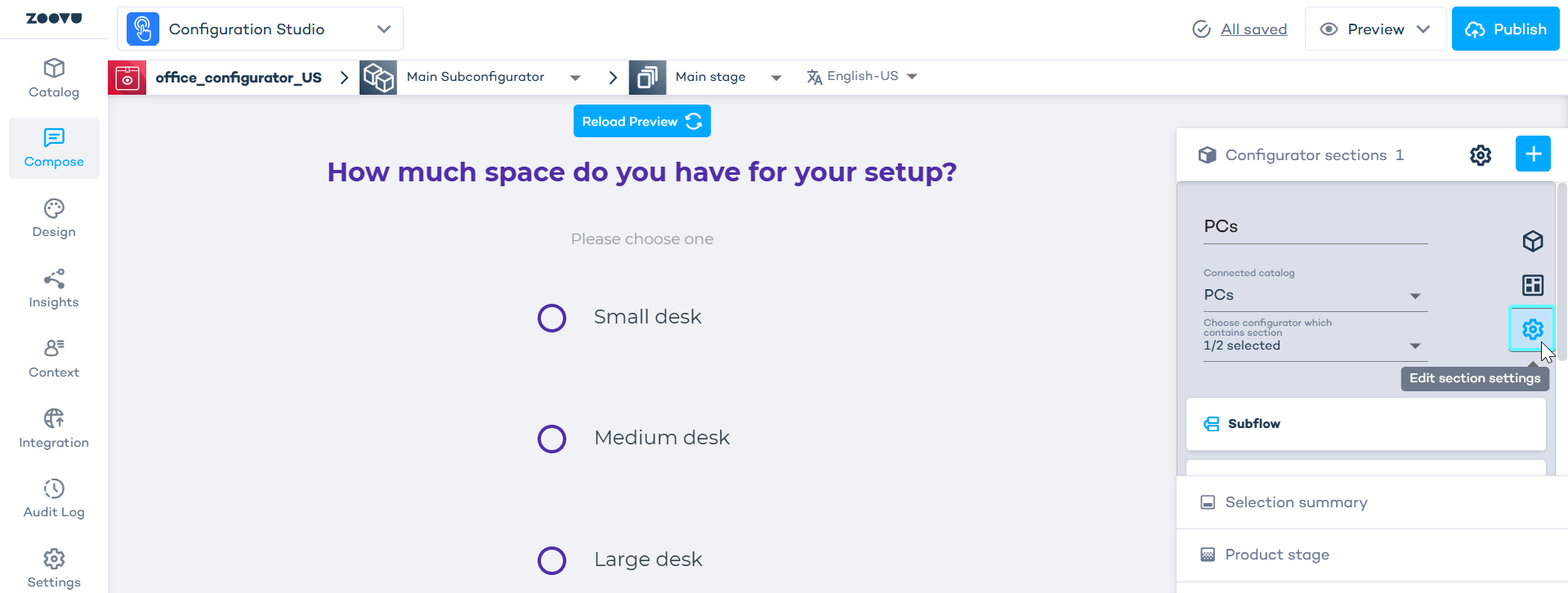Click the Reload Preview button
The width and height of the screenshot is (1568, 593).
coord(641,121)
